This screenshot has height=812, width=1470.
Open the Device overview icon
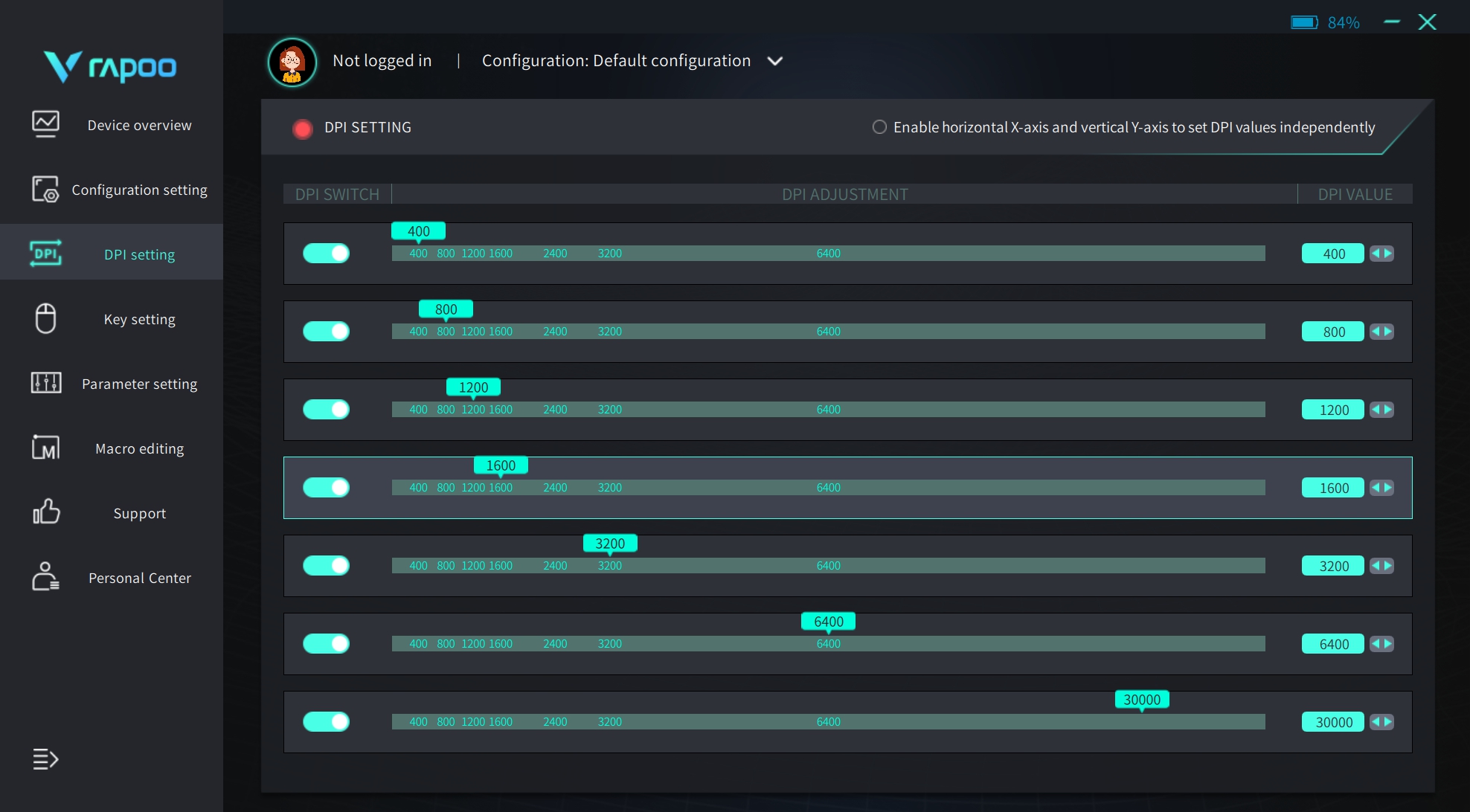click(x=45, y=124)
